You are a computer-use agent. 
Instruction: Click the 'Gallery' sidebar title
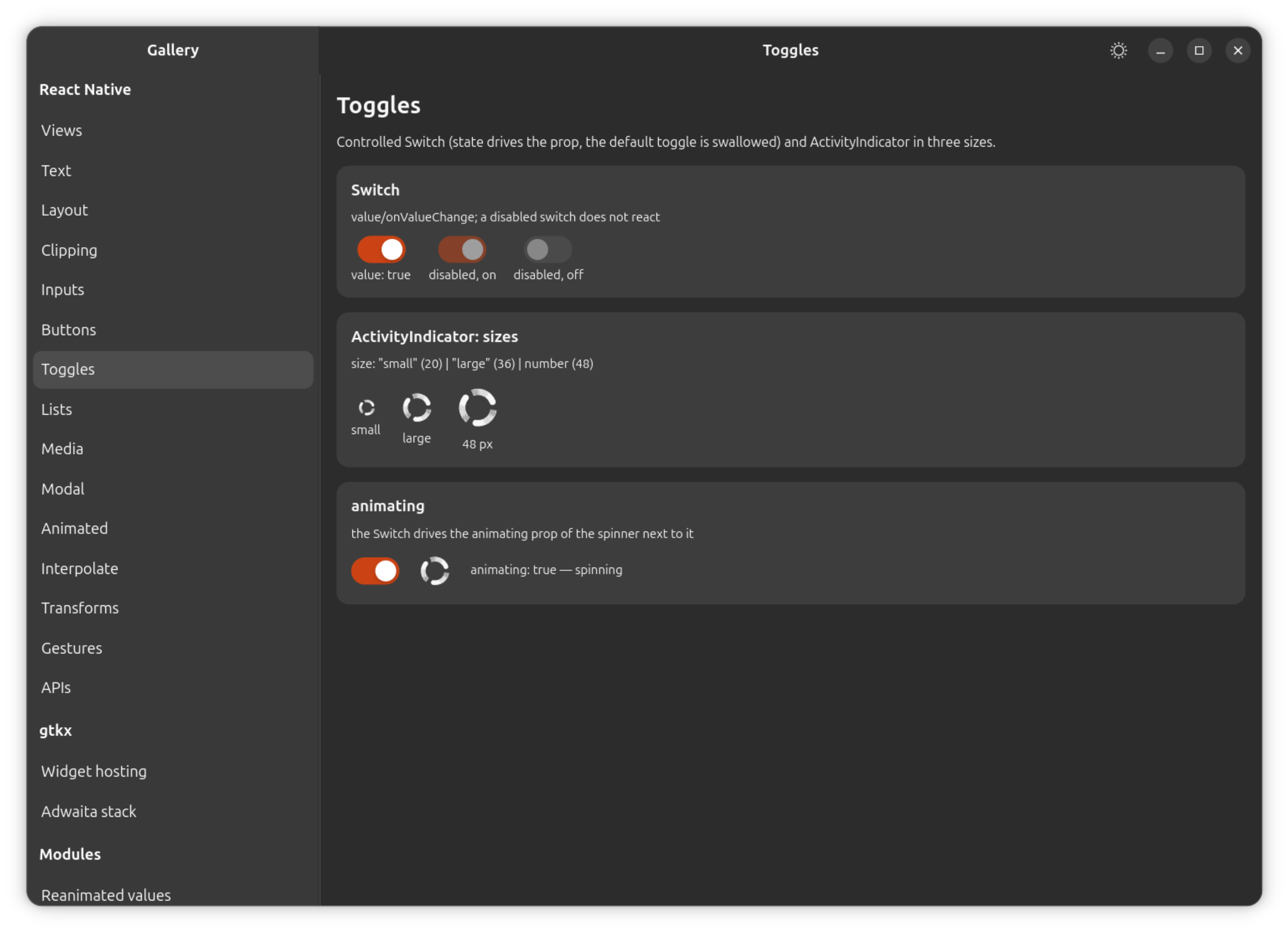173,50
